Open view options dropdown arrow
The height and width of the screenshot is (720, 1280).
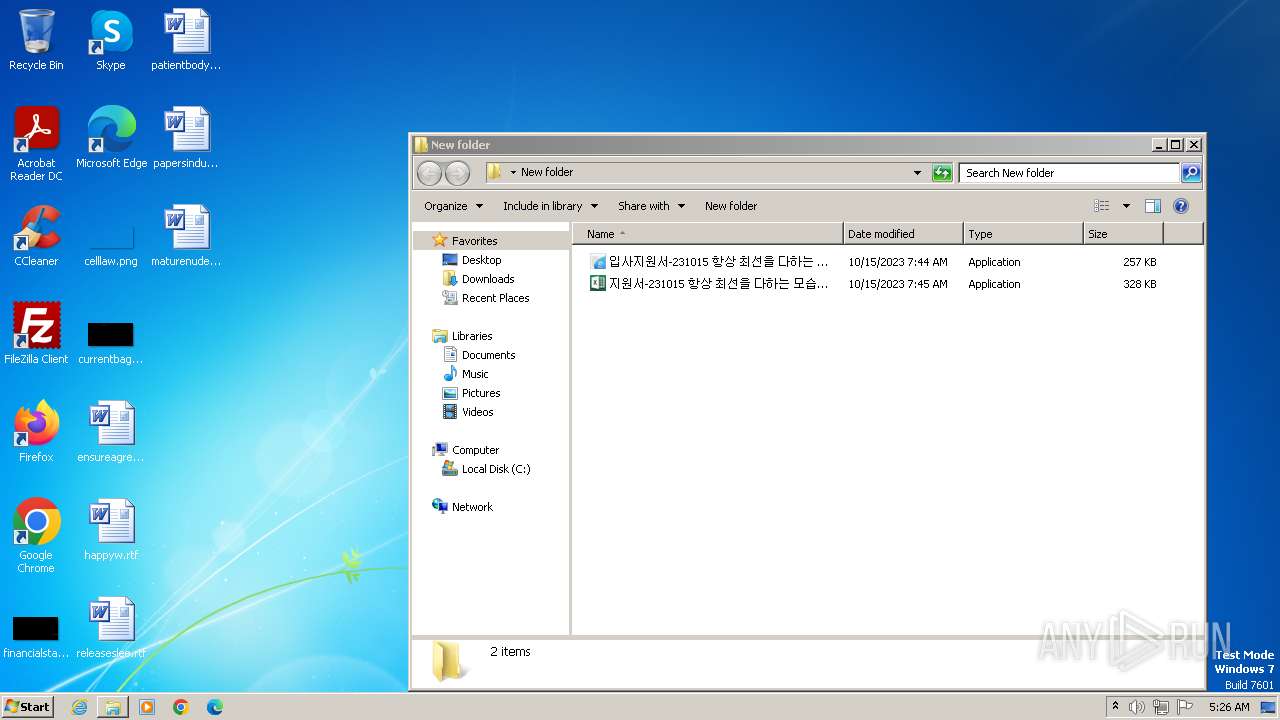pyautogui.click(x=1126, y=206)
